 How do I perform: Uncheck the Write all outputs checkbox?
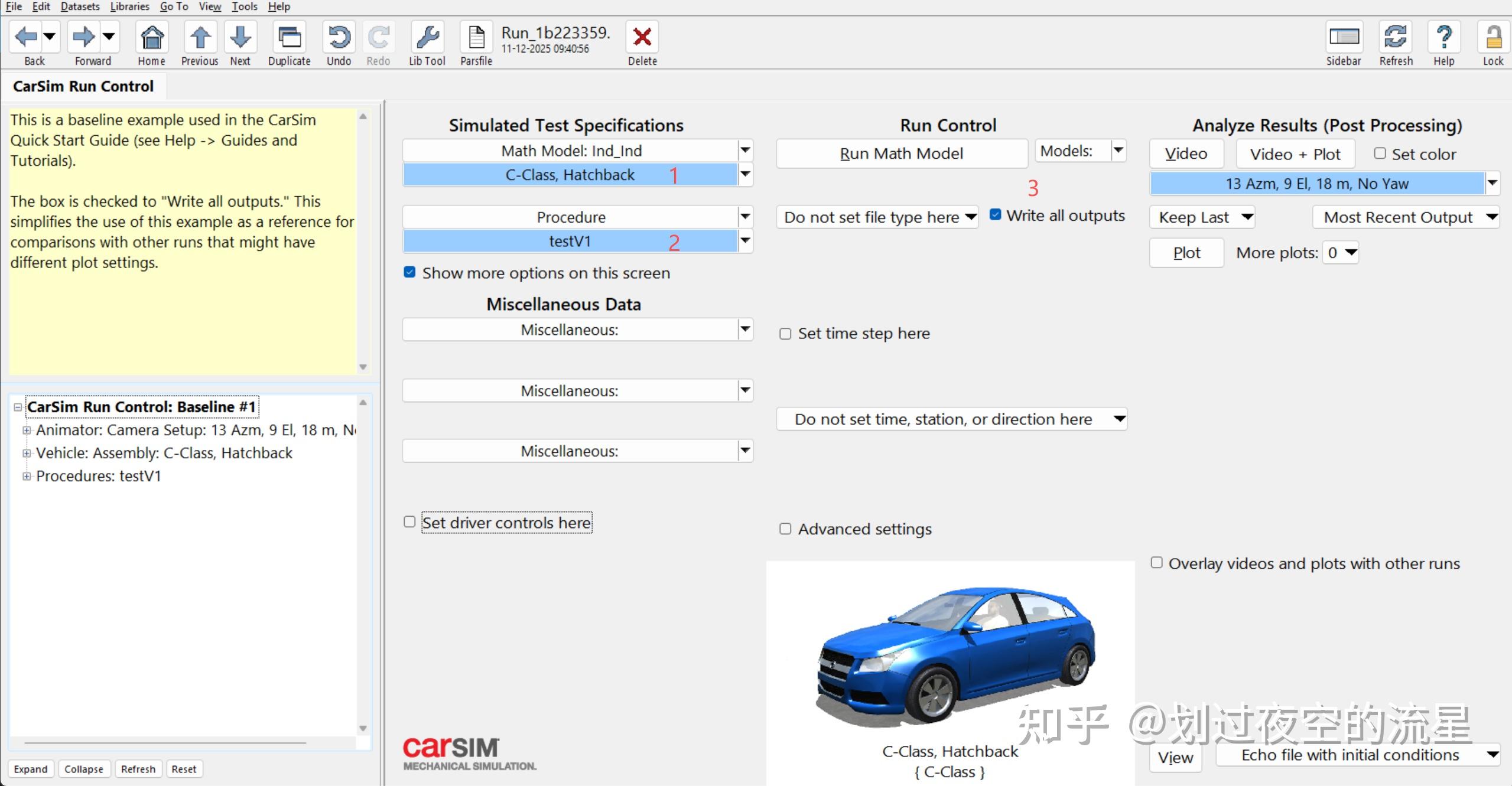(996, 215)
